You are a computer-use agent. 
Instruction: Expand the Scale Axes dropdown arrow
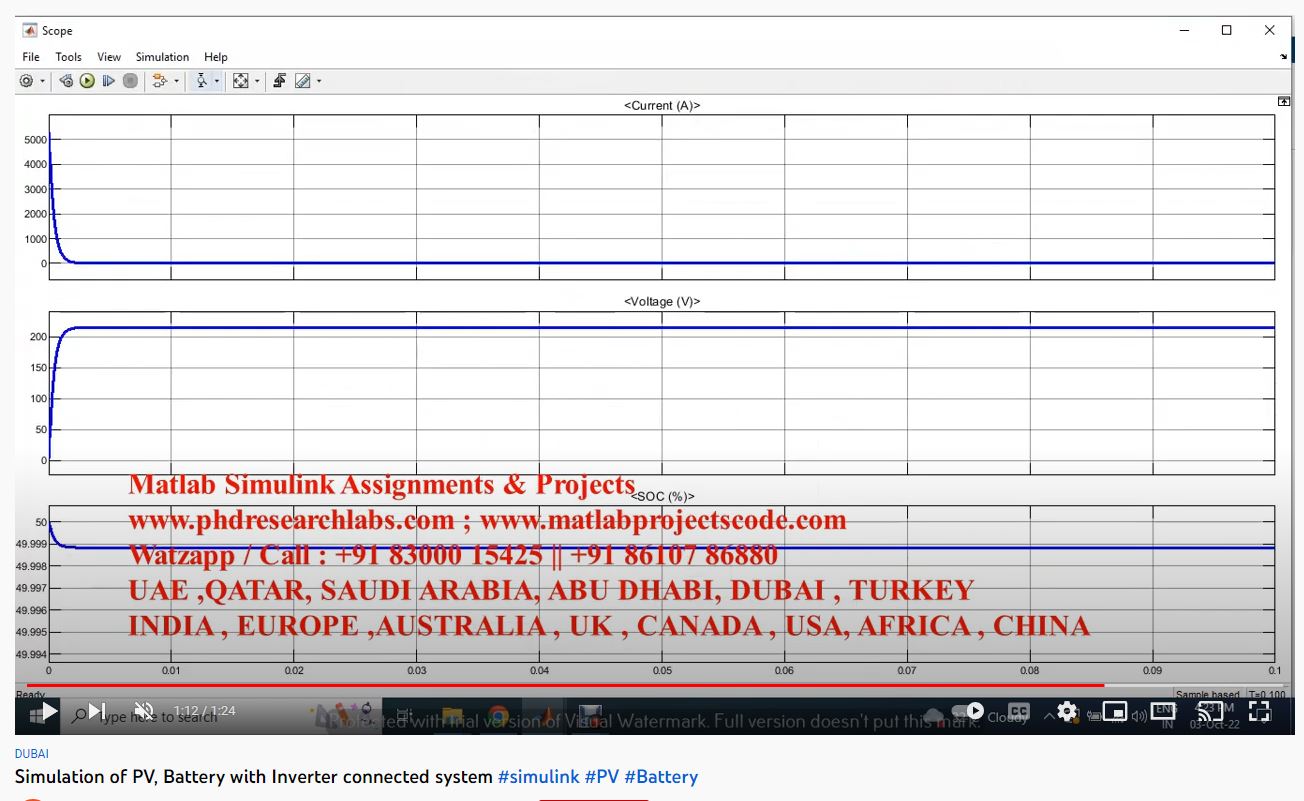[x=256, y=81]
